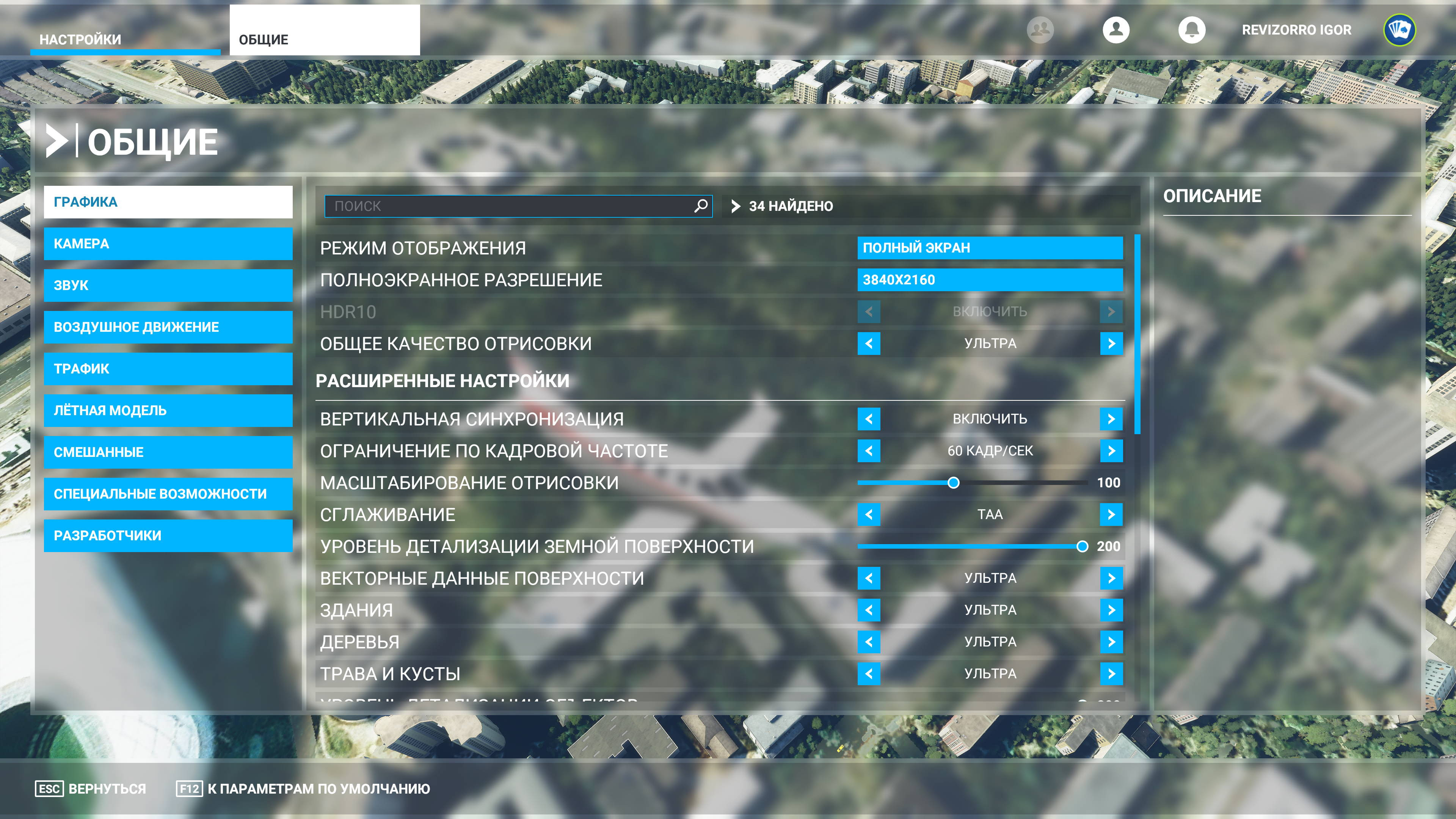The width and height of the screenshot is (1456, 819).
Task: Open the Звук settings category
Action: 168,286
